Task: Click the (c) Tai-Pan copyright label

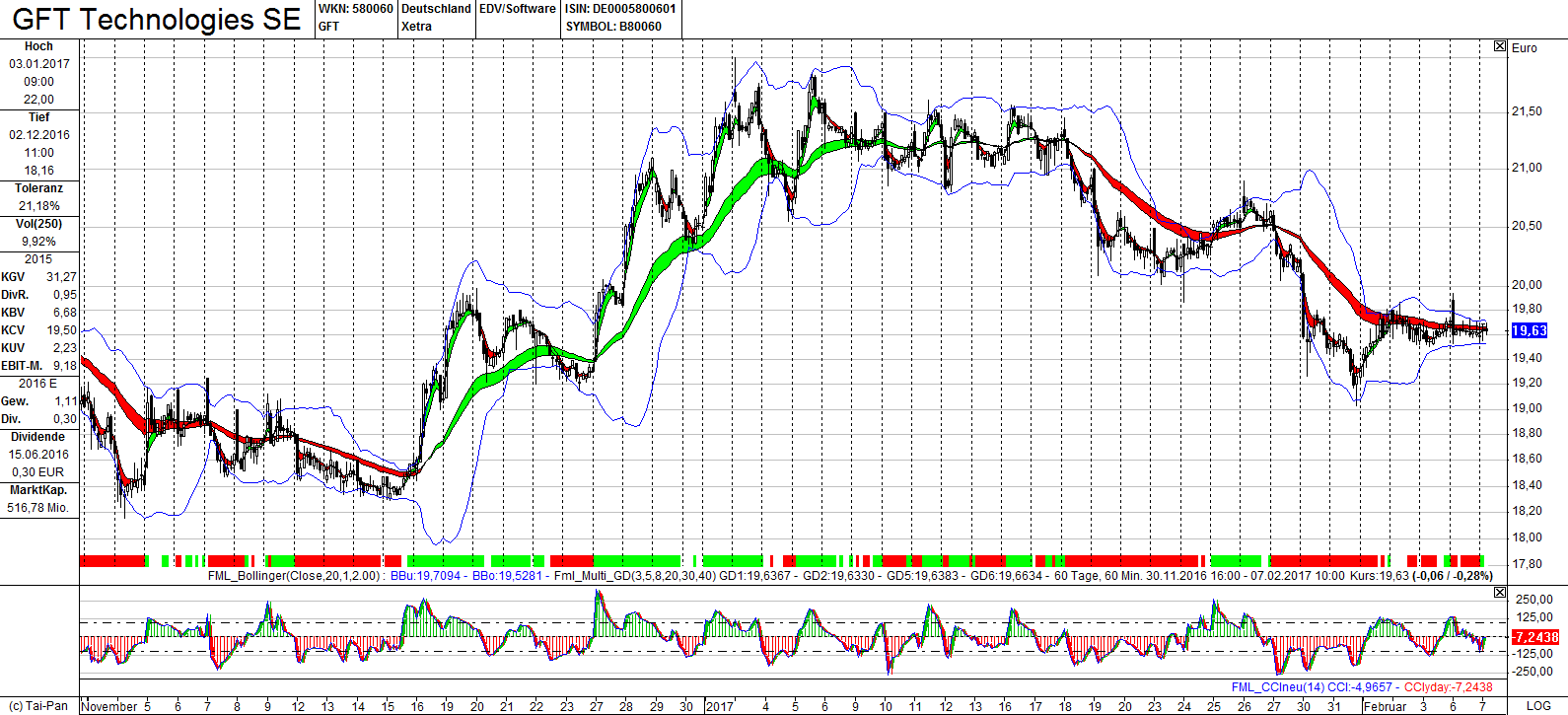Action: pyautogui.click(x=36, y=706)
